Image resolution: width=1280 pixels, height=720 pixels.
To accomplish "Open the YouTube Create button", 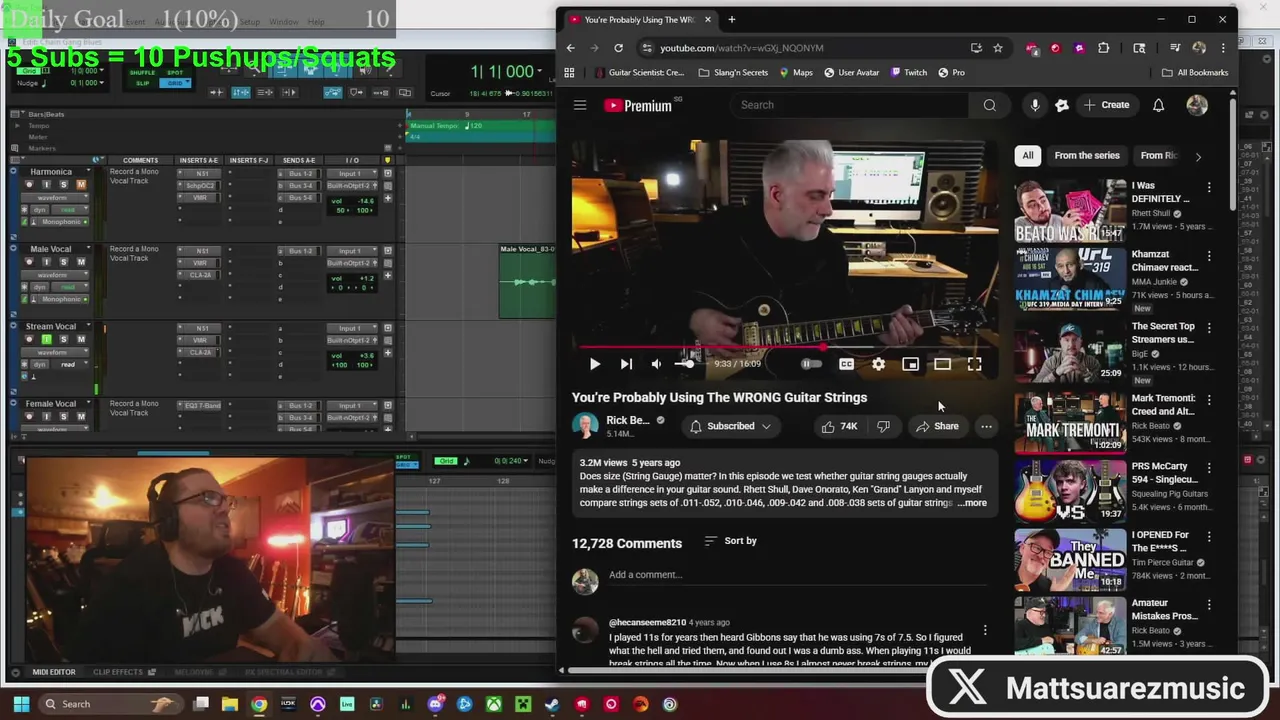I will click(x=1106, y=105).
